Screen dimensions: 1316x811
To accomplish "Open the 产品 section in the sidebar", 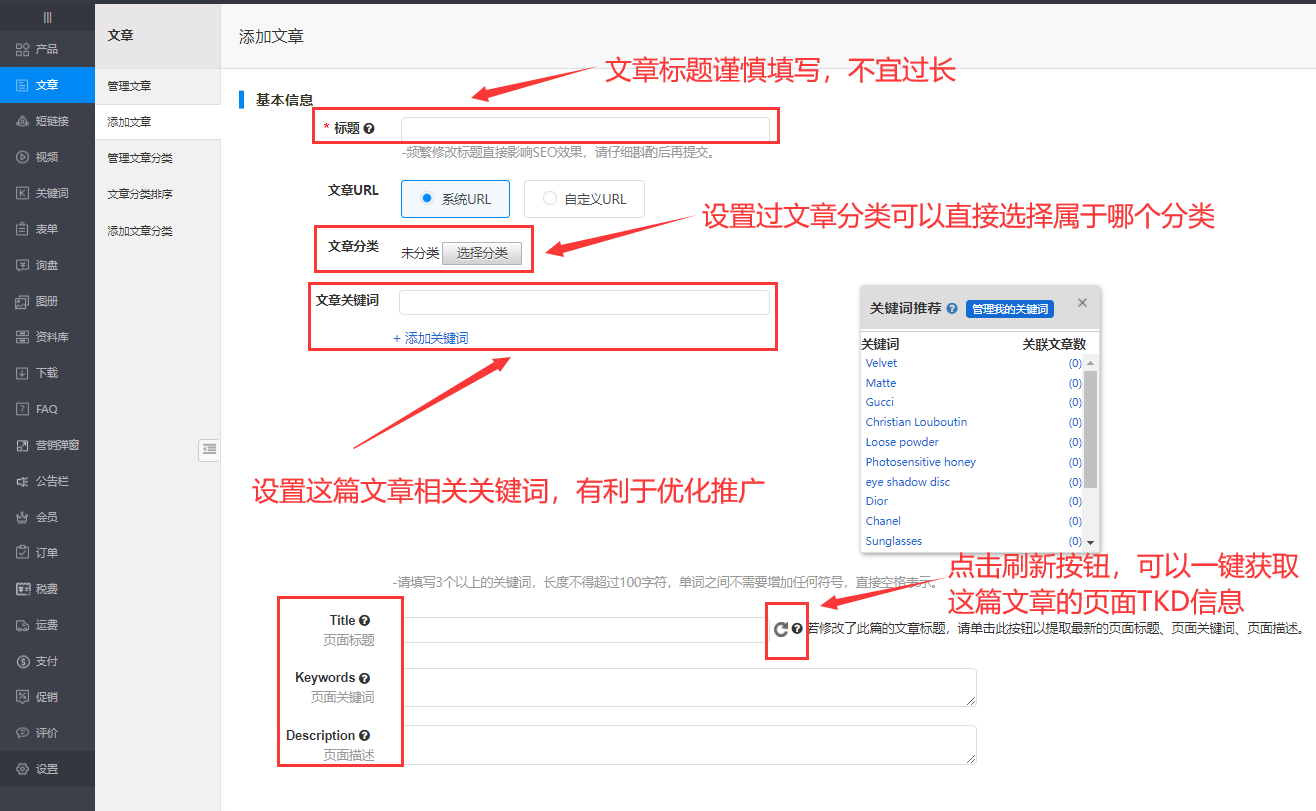I will click(x=47, y=49).
